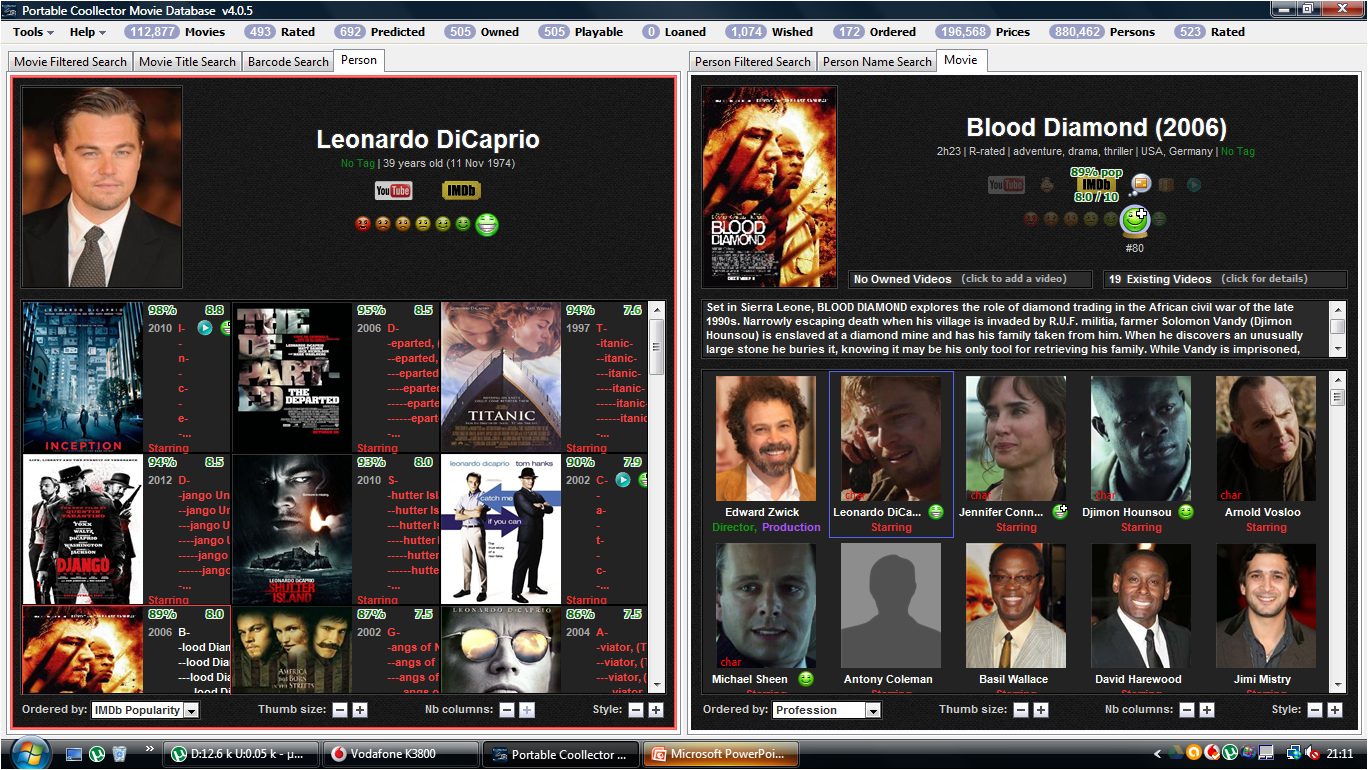Increase Style value in Movie panel

pos(1336,710)
